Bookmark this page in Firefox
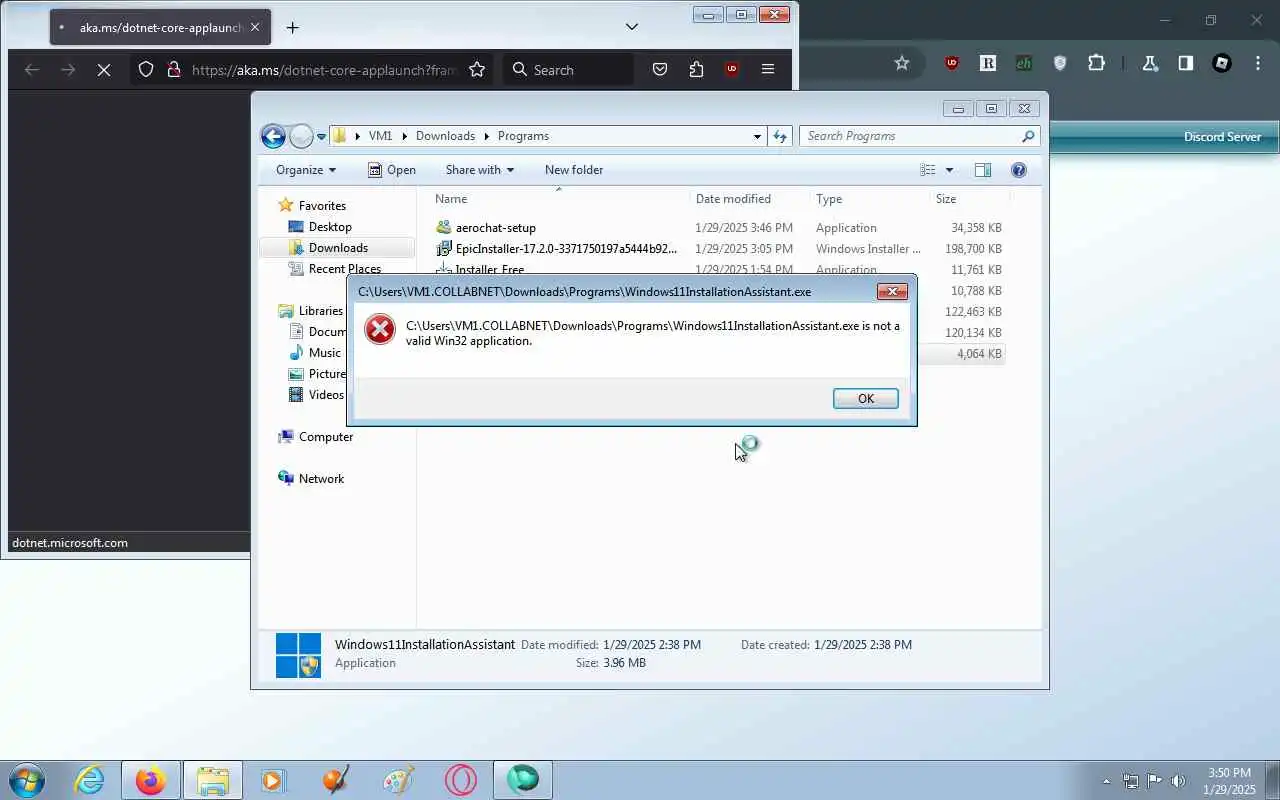Image resolution: width=1280 pixels, height=800 pixels. click(x=477, y=69)
